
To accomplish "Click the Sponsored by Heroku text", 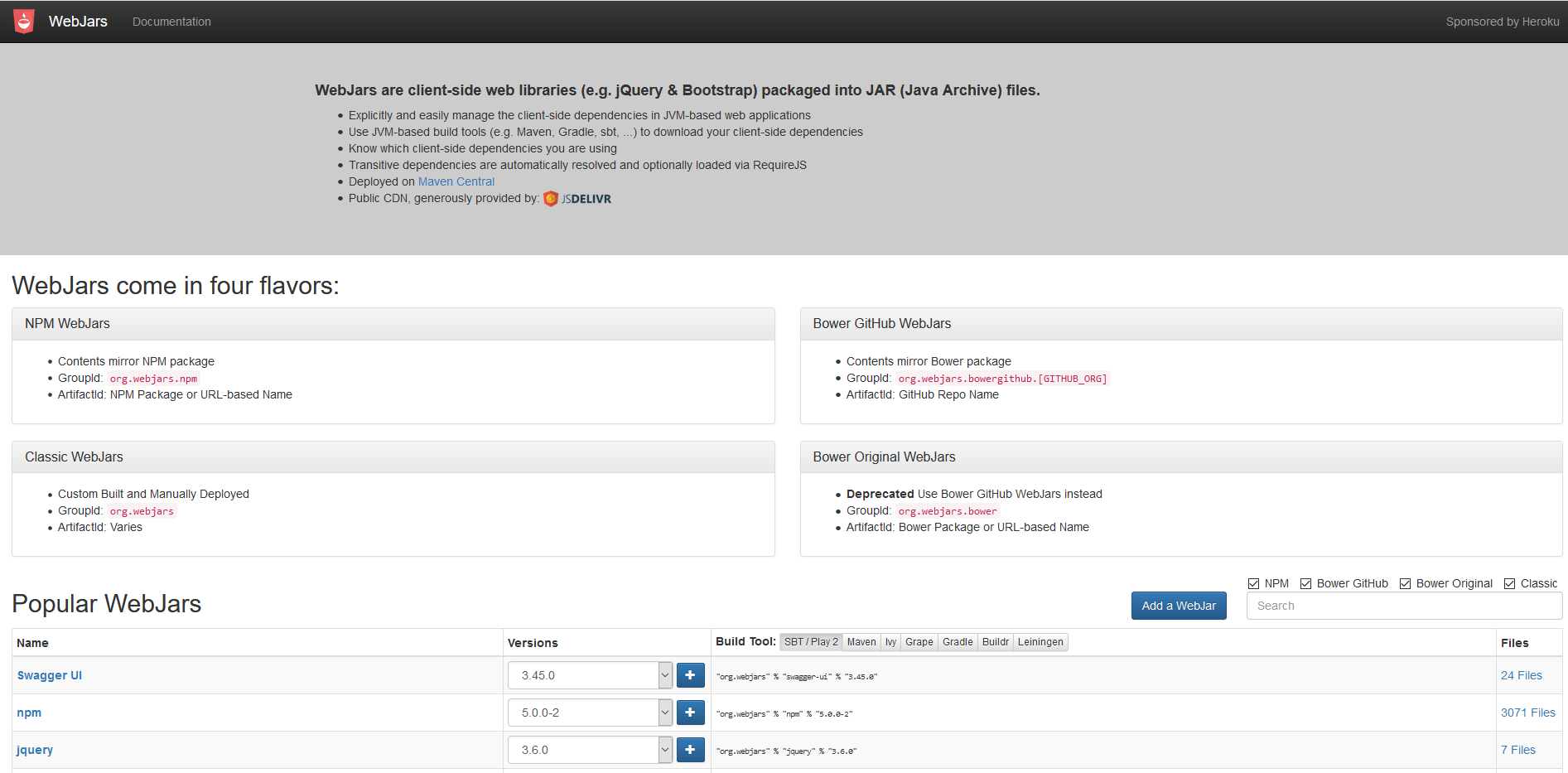I will tap(1503, 22).
